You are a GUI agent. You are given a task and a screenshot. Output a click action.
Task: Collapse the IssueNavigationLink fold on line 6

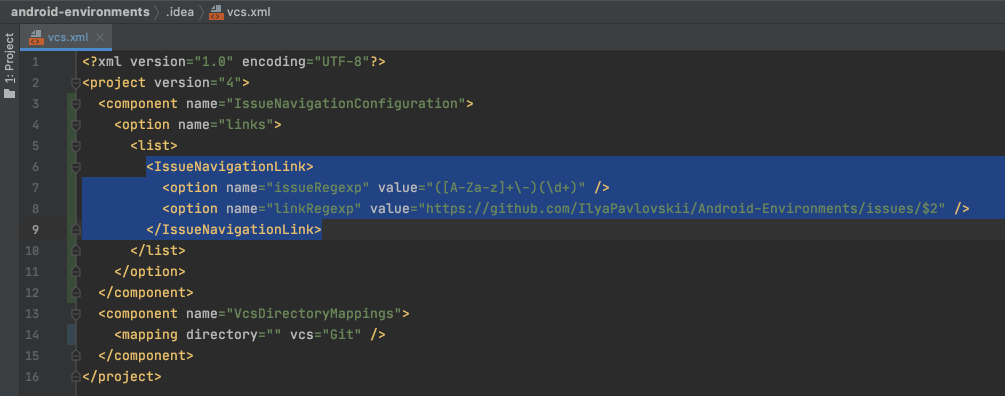tap(76, 167)
